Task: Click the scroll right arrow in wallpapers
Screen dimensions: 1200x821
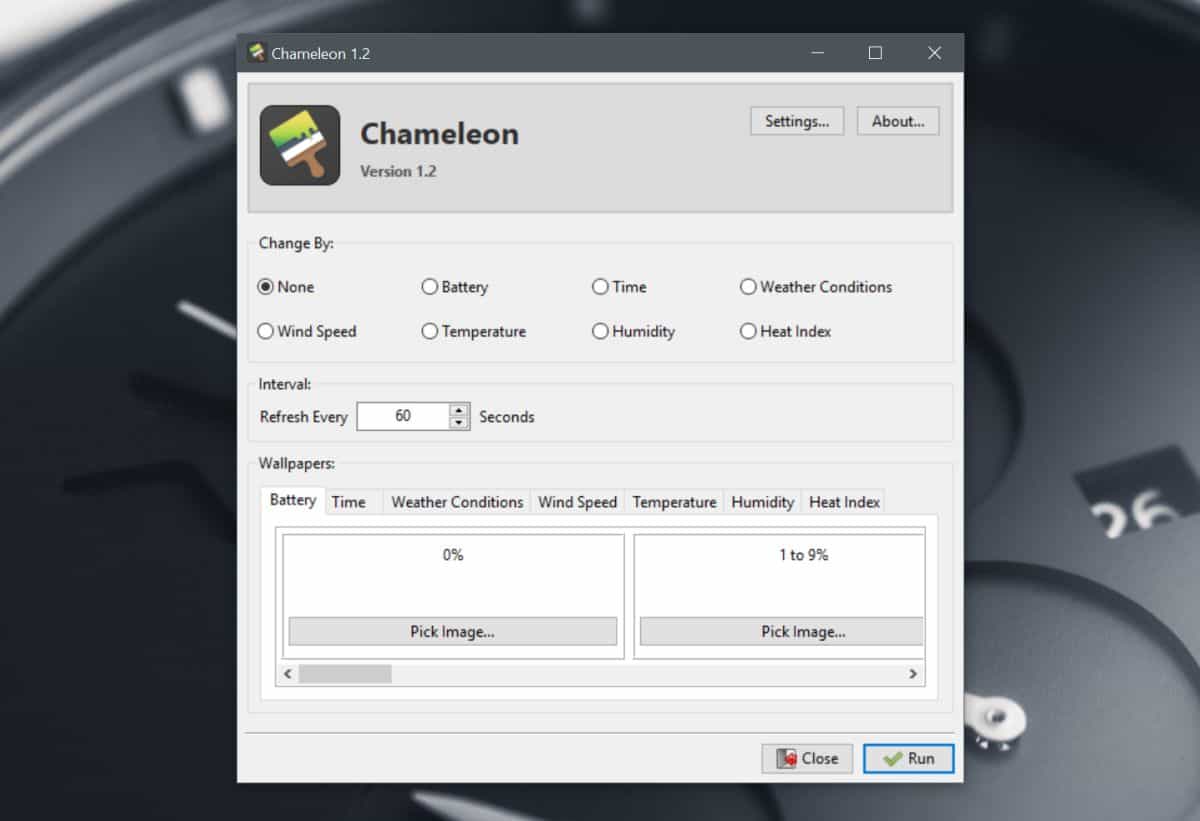Action: 913,674
